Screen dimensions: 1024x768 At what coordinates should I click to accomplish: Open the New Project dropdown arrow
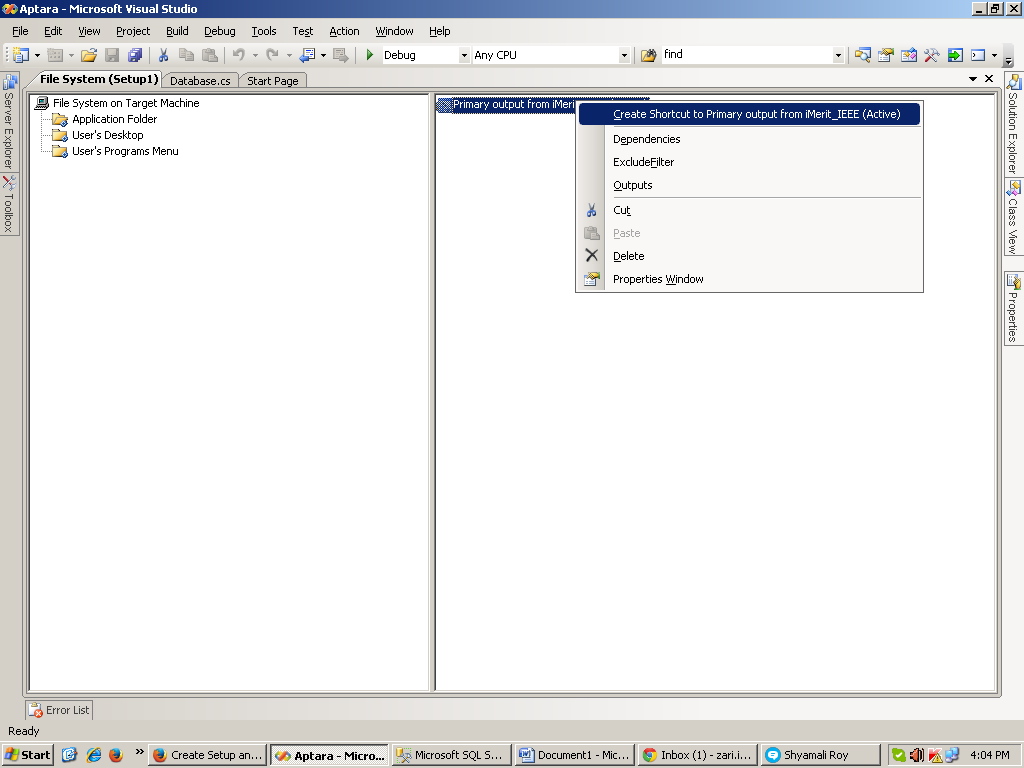(x=37, y=56)
